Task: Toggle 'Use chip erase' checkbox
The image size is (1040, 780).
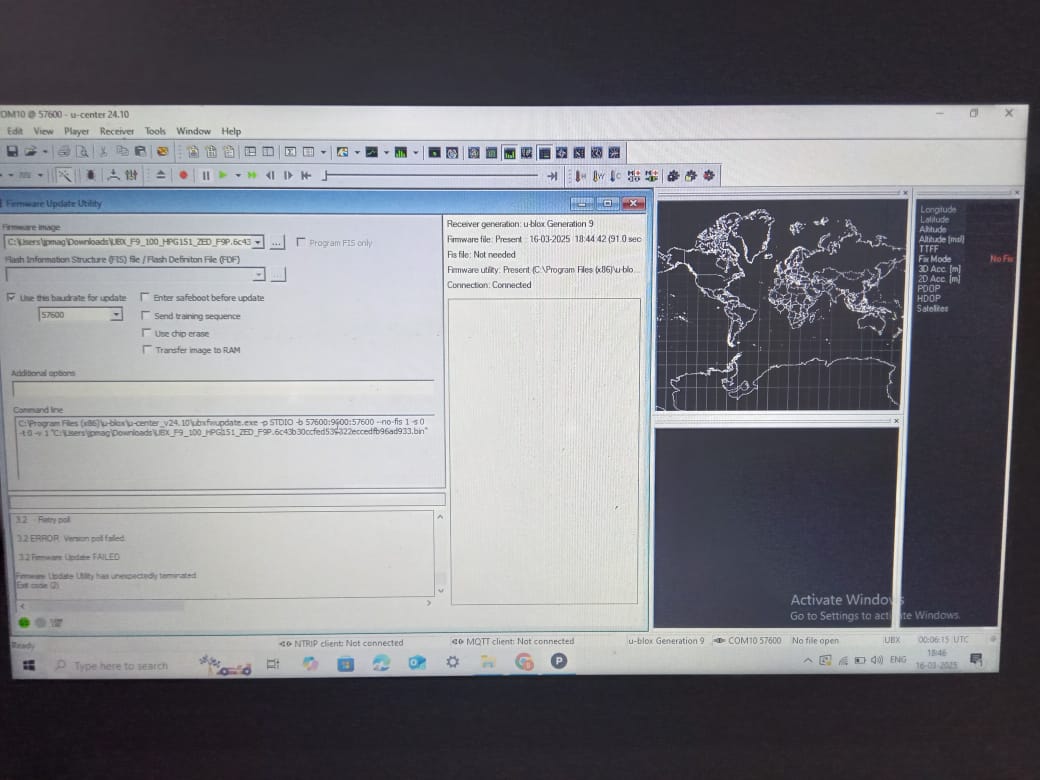Action: coord(147,333)
